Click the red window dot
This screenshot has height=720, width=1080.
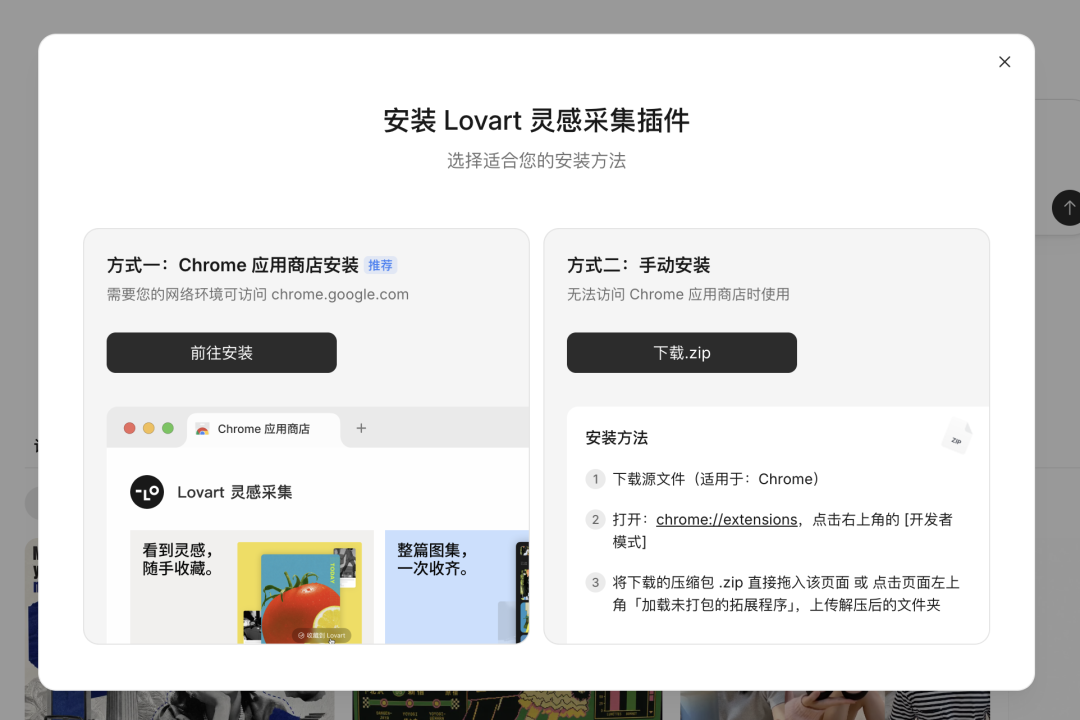pos(129,429)
